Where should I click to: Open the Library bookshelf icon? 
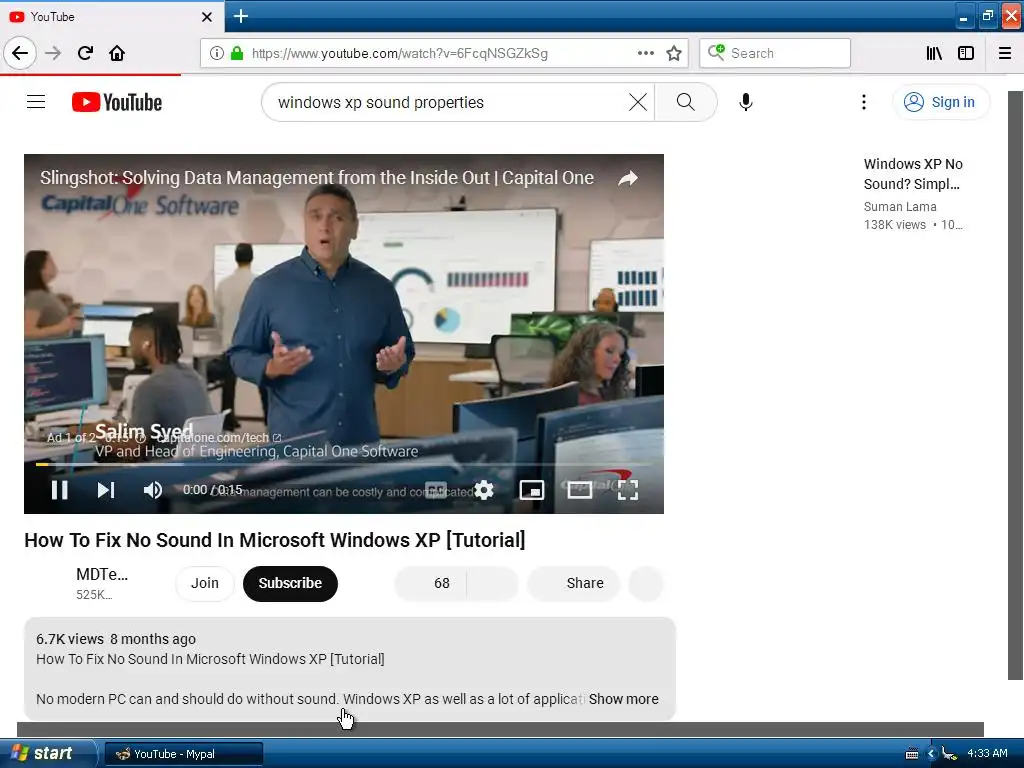tap(934, 54)
